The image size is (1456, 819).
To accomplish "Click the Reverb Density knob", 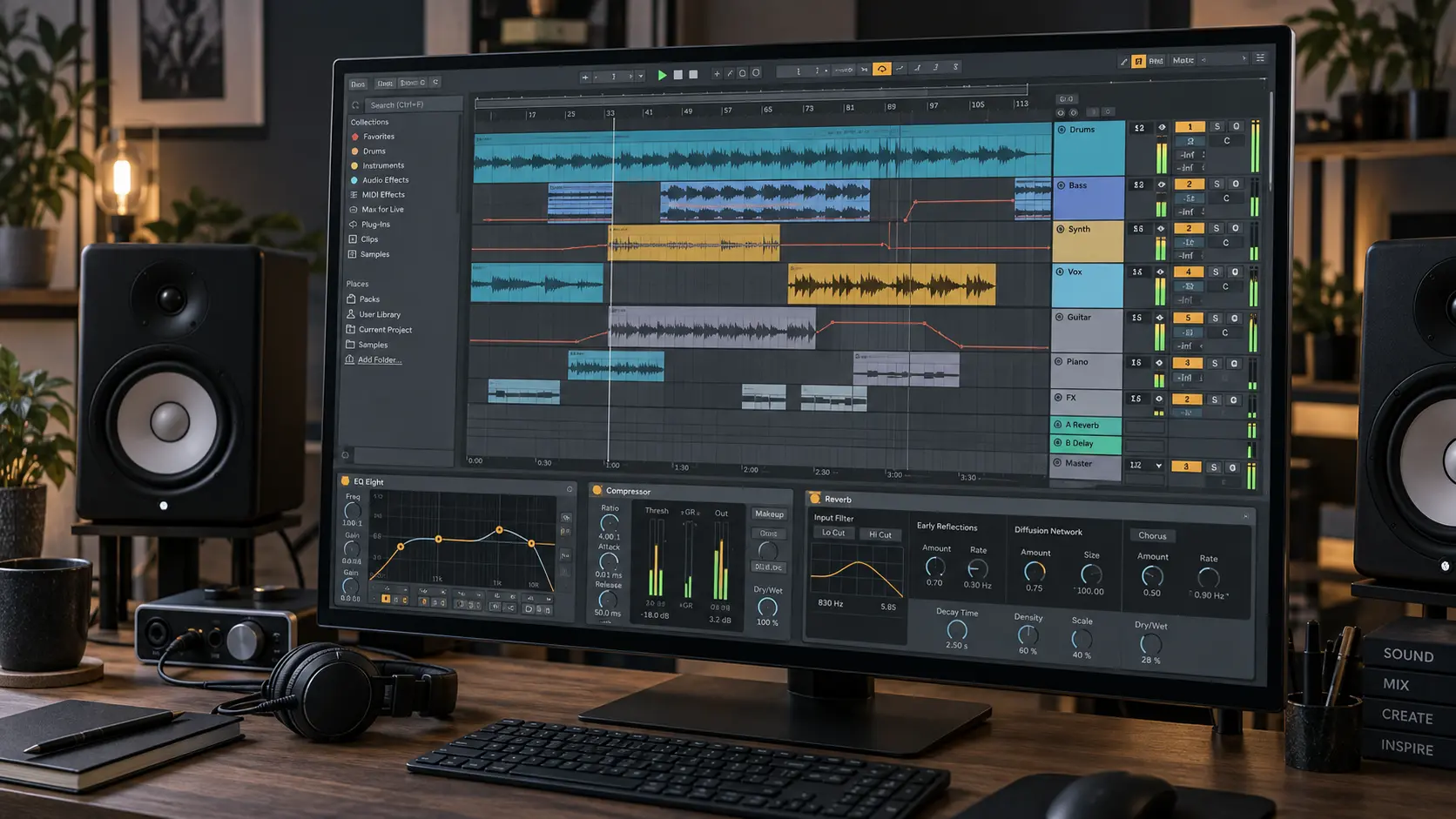I will [1028, 635].
